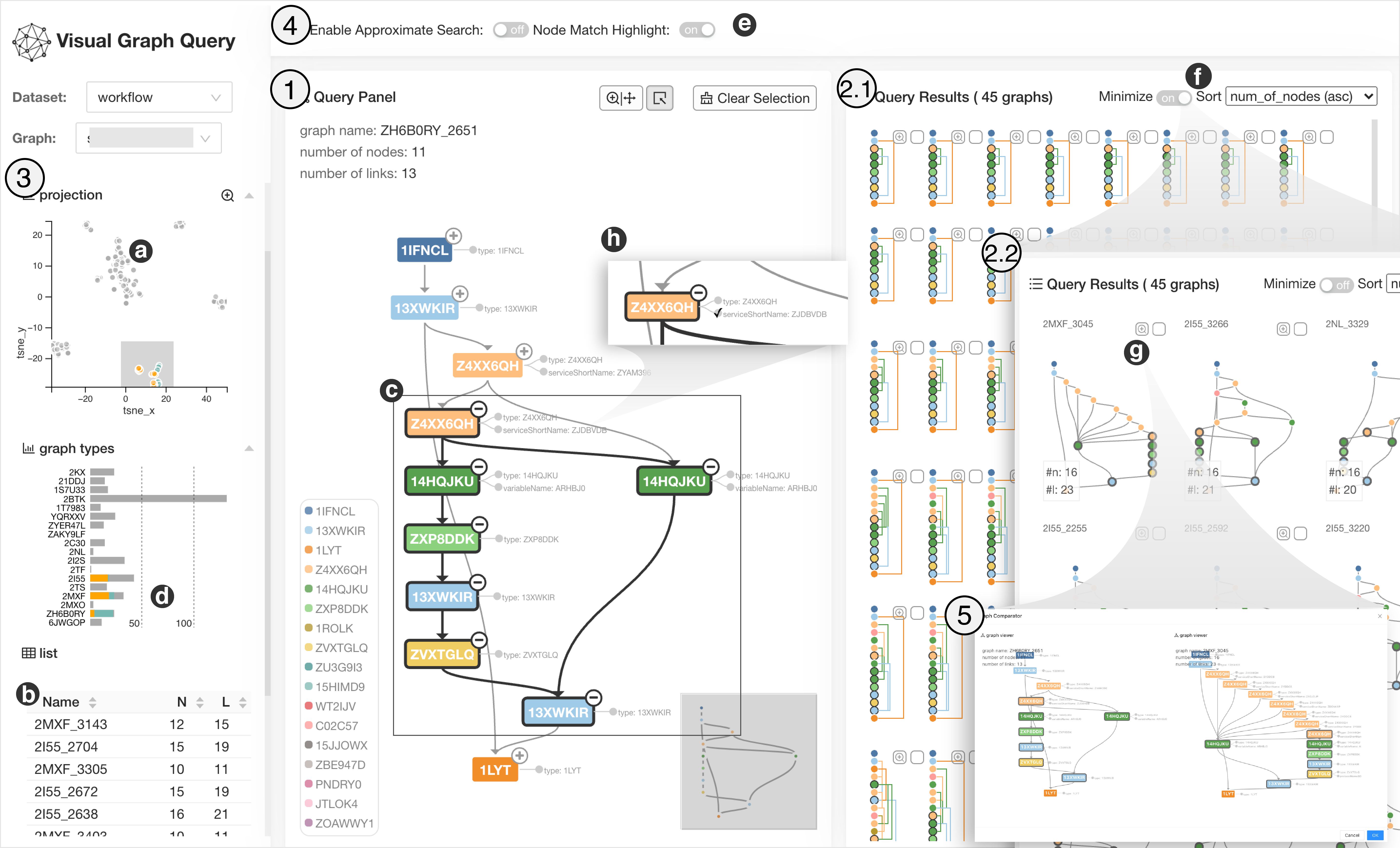Click the ZXP8DDK node in query graph
Screen dimensions: 1400x848
[x=442, y=539]
